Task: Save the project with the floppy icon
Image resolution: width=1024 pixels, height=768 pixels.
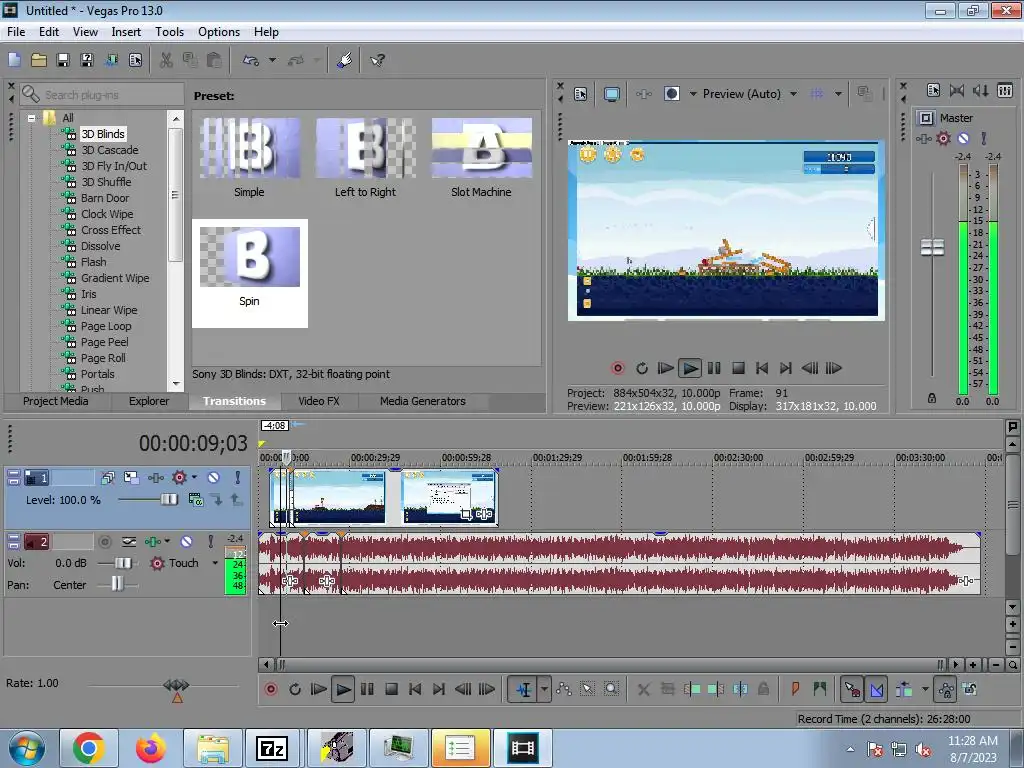Action: [63, 60]
